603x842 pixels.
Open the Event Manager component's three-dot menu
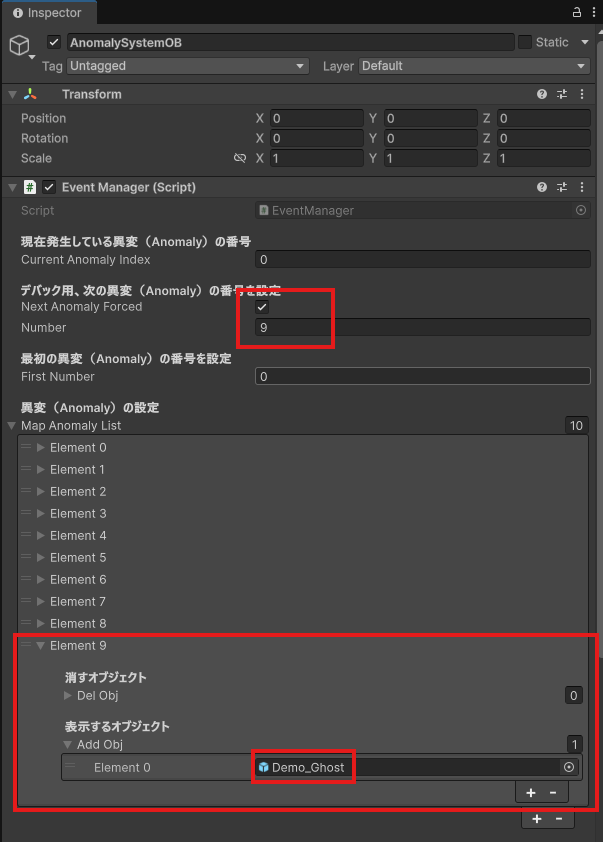(x=582, y=187)
